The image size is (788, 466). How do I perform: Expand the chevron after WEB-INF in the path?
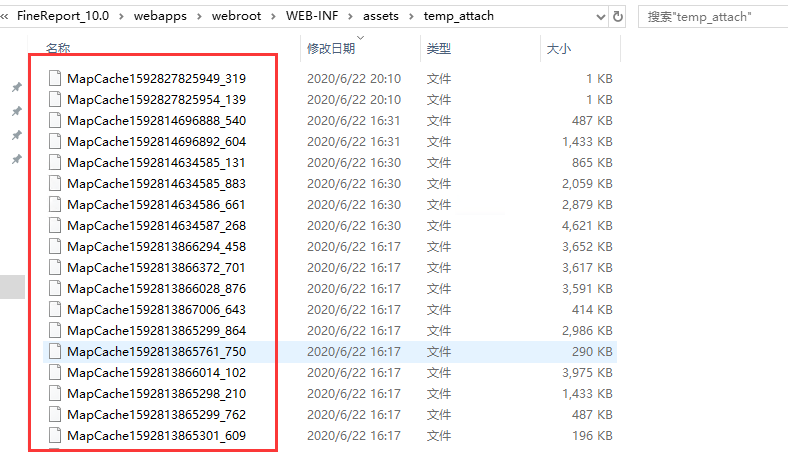351,17
